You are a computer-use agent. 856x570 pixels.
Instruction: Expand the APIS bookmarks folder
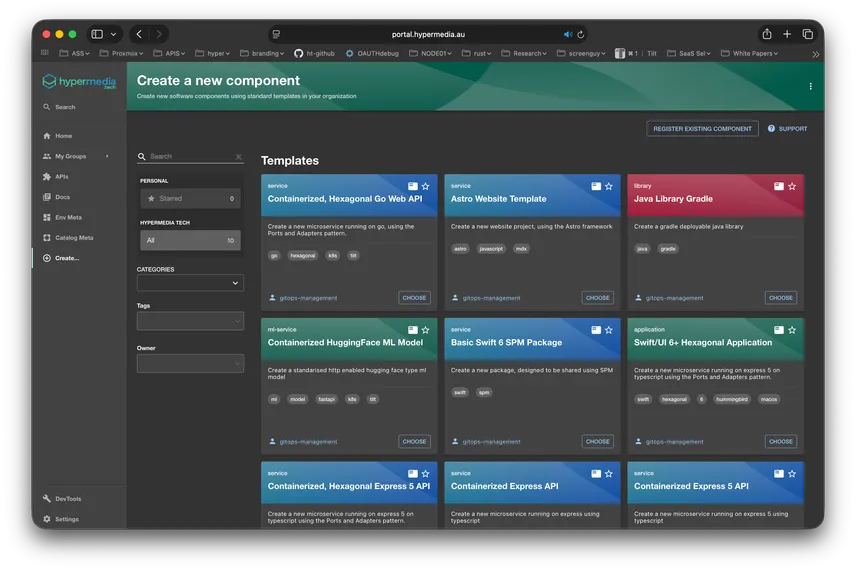coord(169,54)
